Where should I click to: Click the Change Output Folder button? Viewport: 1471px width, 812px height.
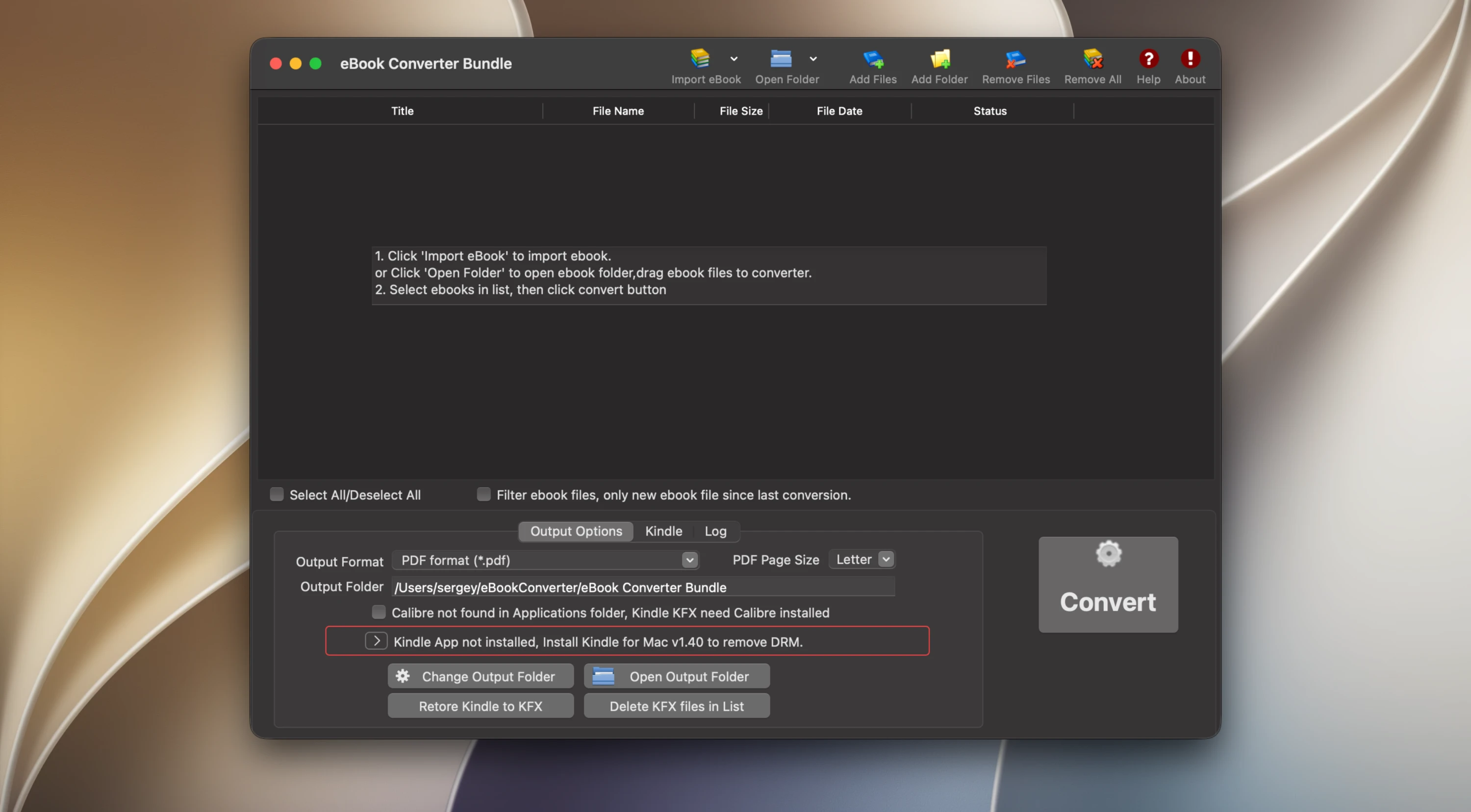click(480, 676)
